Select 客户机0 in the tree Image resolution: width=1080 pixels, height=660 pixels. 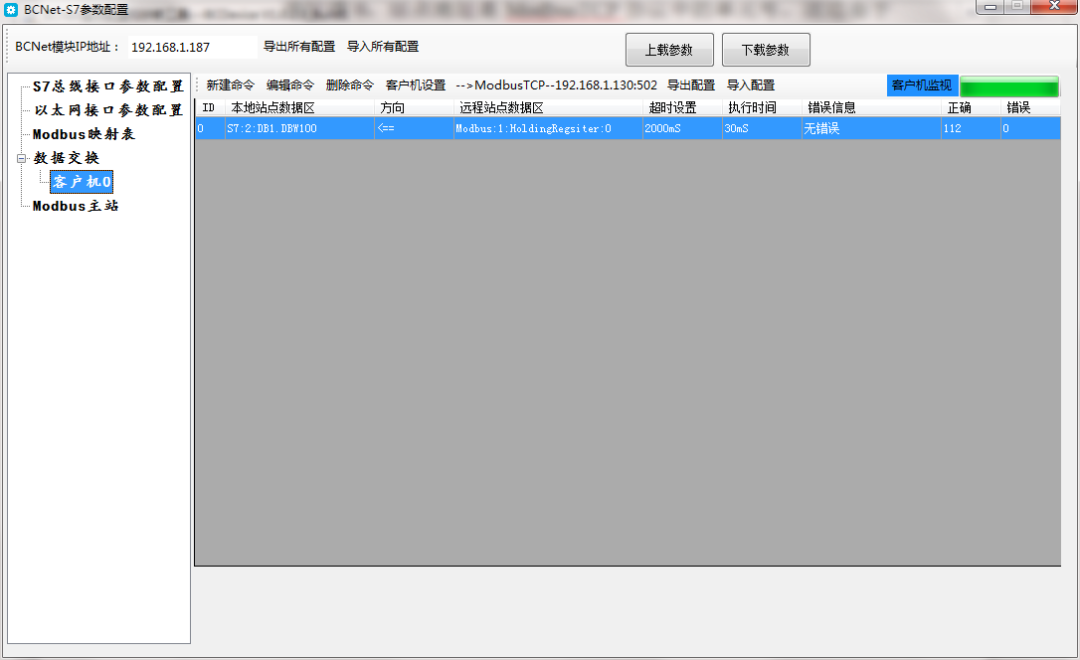click(x=82, y=182)
